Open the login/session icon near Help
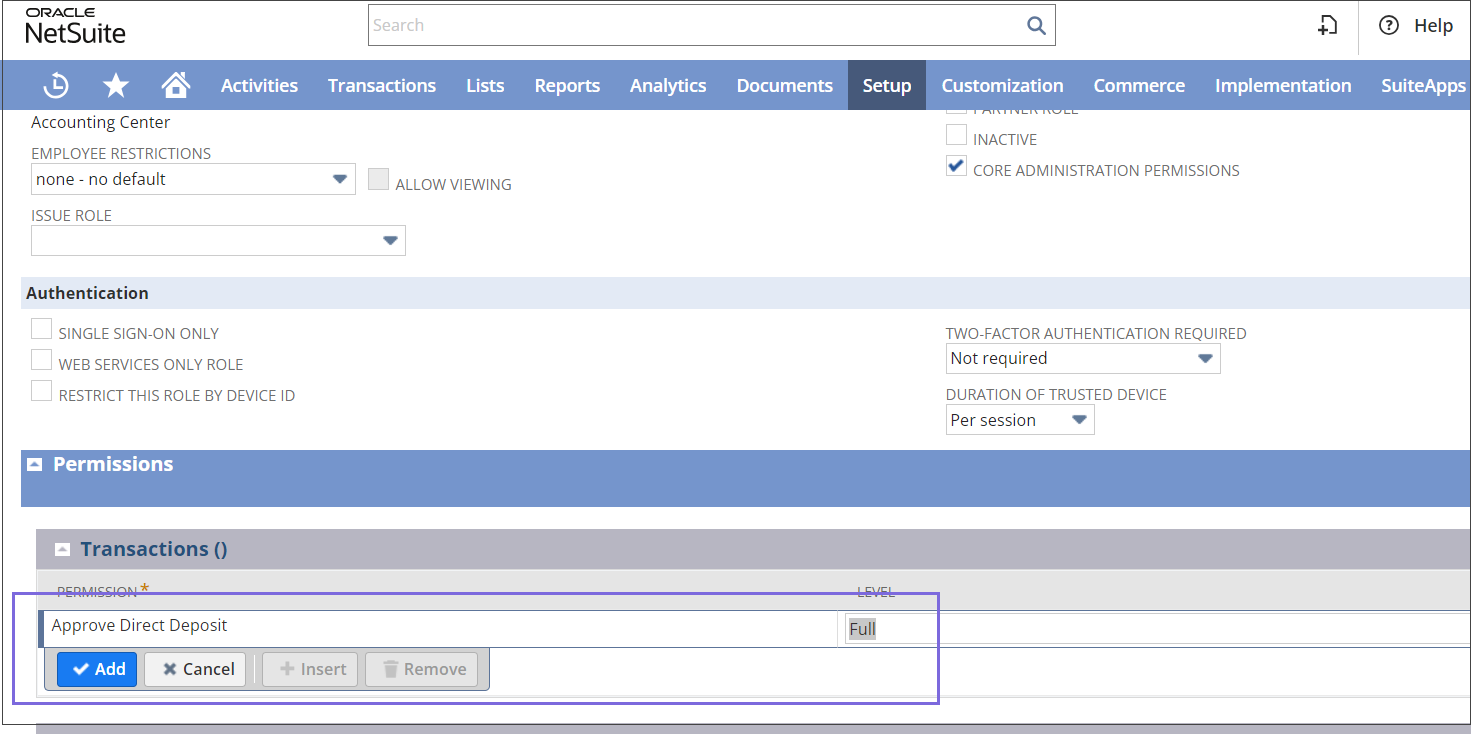Screen dimensions: 1471x734 [1327, 25]
